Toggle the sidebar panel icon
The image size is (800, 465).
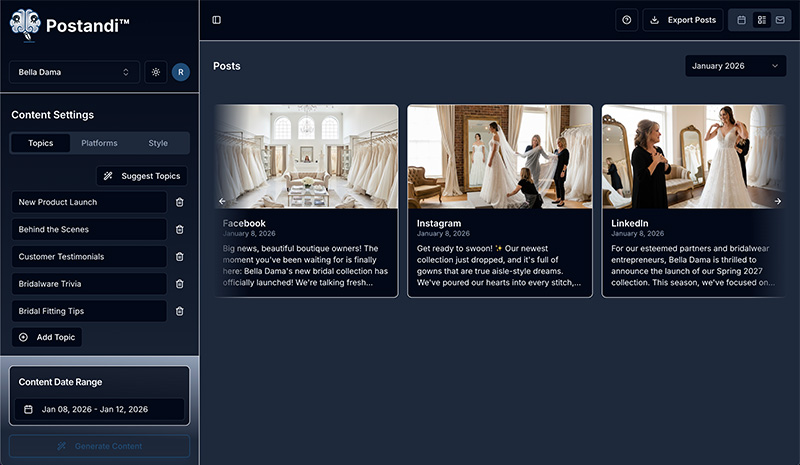coord(217,20)
